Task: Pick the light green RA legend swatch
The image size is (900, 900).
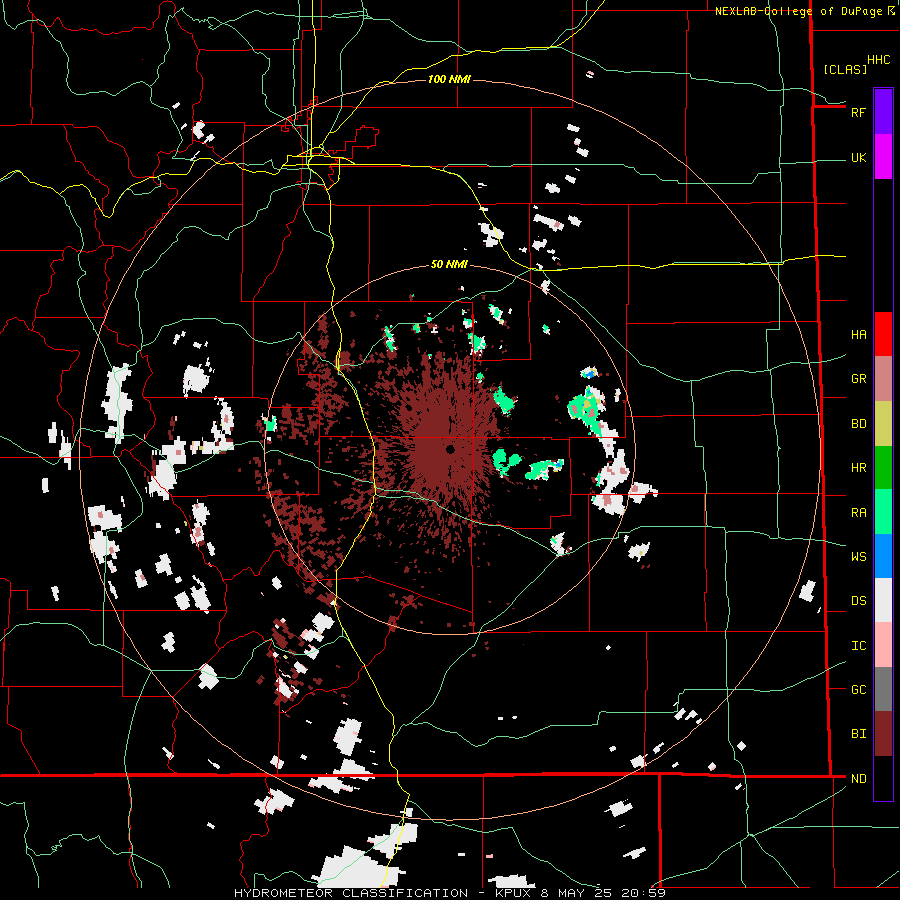Action: (883, 512)
